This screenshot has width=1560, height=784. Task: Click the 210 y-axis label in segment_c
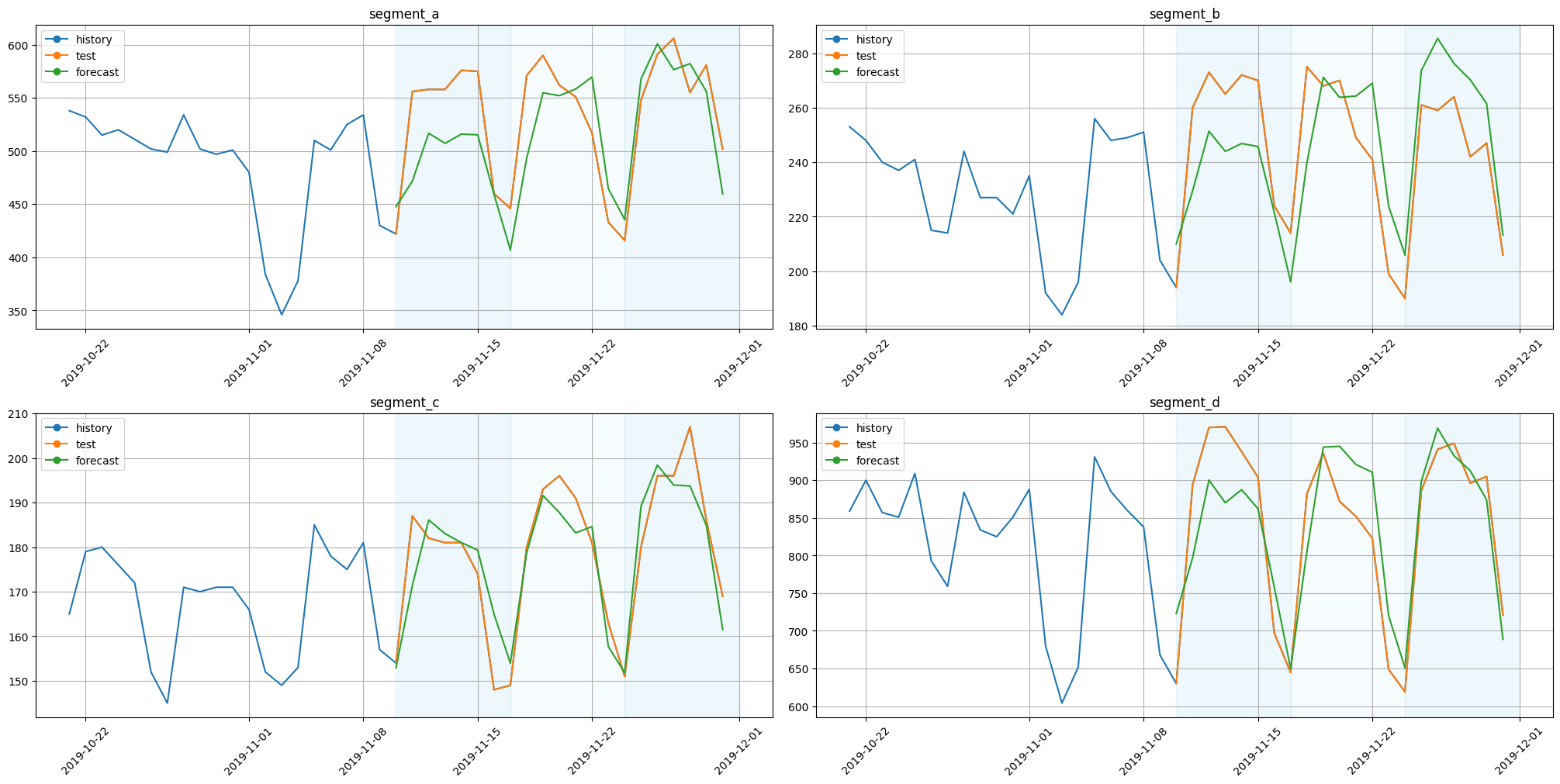click(x=19, y=414)
